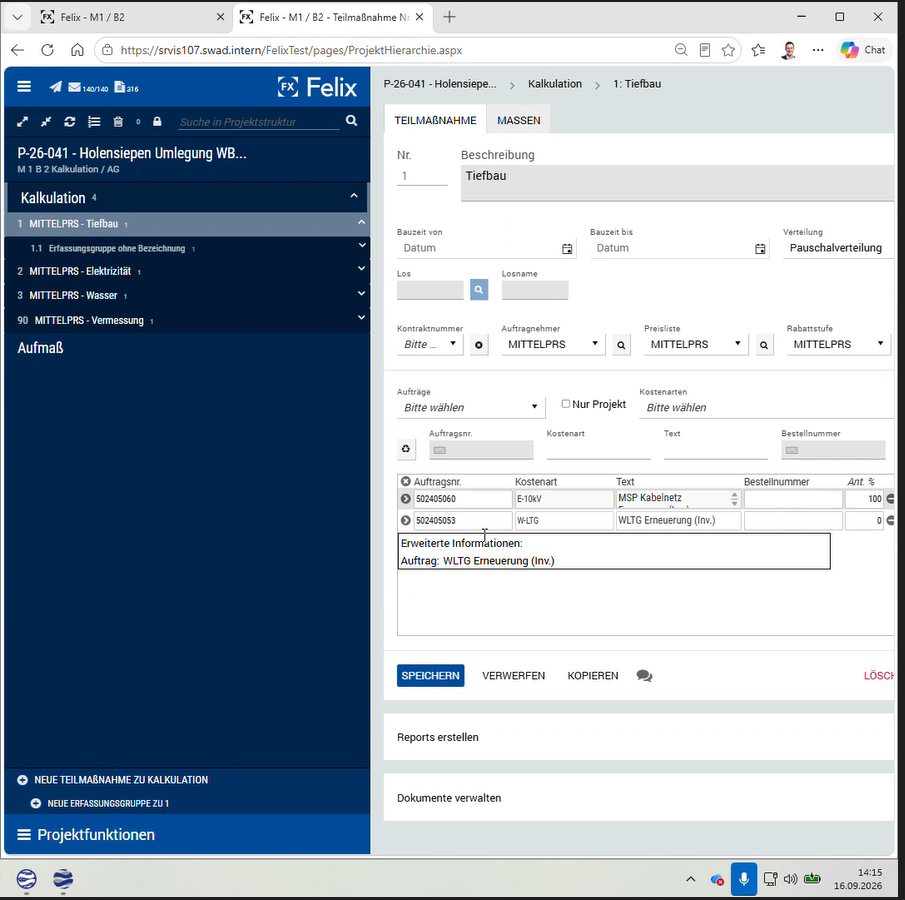The image size is (905, 900).
Task: Open the mail inbox showing 140/140
Action: [x=88, y=87]
